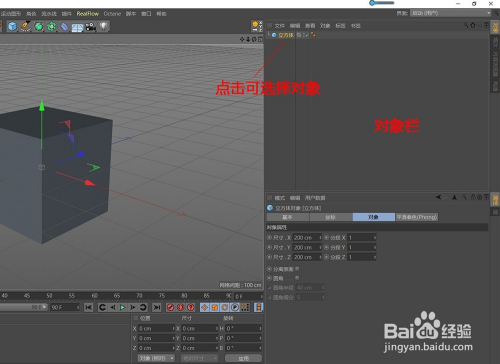The width and height of the screenshot is (500, 364).
Task: Switch to the 坐标 tab
Action: [x=331, y=217]
